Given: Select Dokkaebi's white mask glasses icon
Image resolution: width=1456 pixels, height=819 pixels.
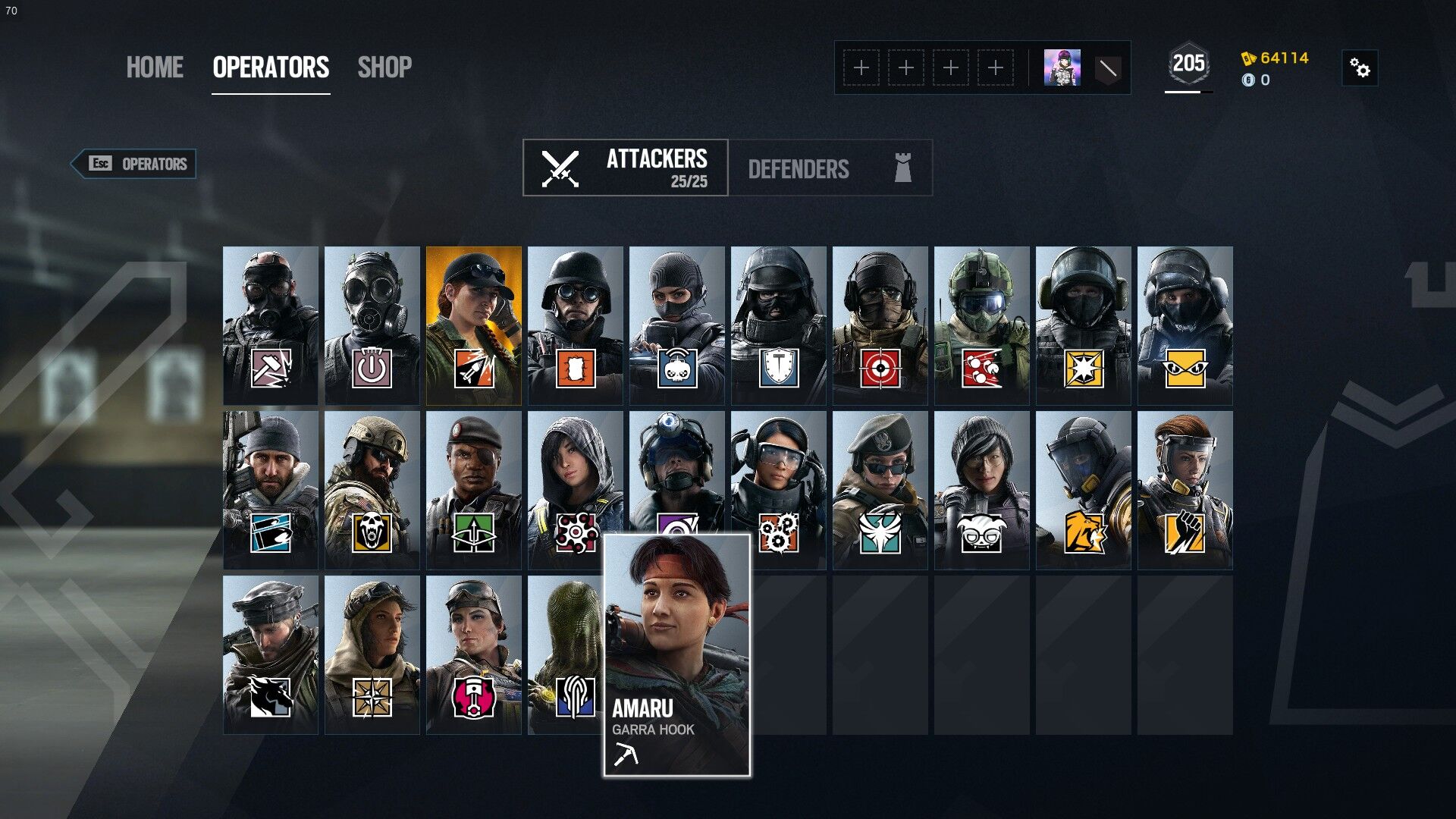Looking at the screenshot, I should point(982,490).
